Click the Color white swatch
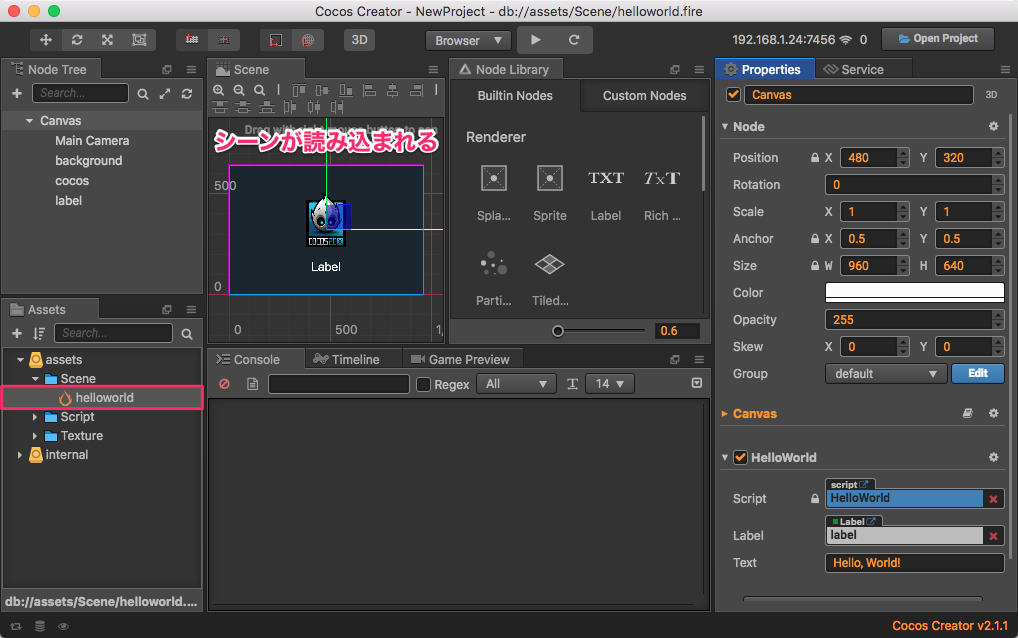Screen dimensions: 1018x638 (914, 293)
